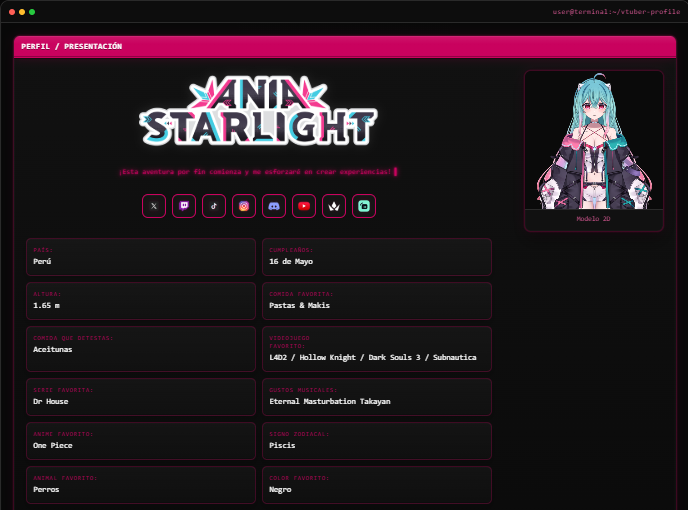The image size is (688, 510).
Task: Click the 'SERIE FAVORITA:' label
Action: pyautogui.click(x=63, y=390)
